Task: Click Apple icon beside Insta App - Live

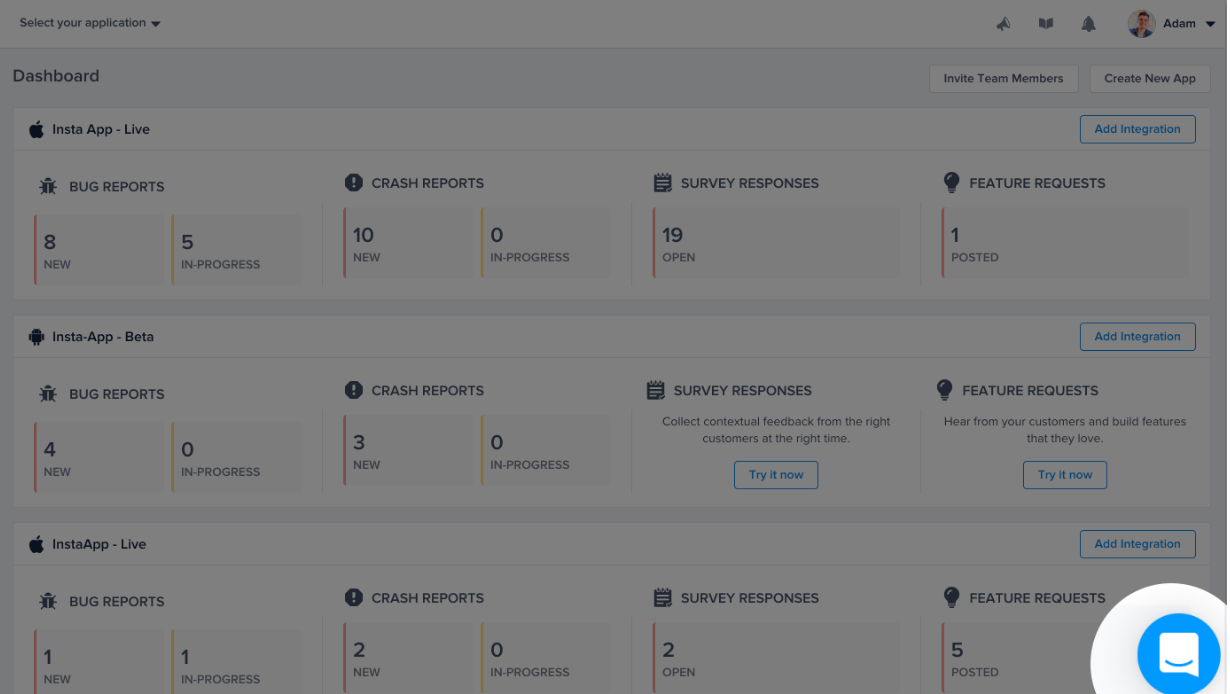Action: 37,129
